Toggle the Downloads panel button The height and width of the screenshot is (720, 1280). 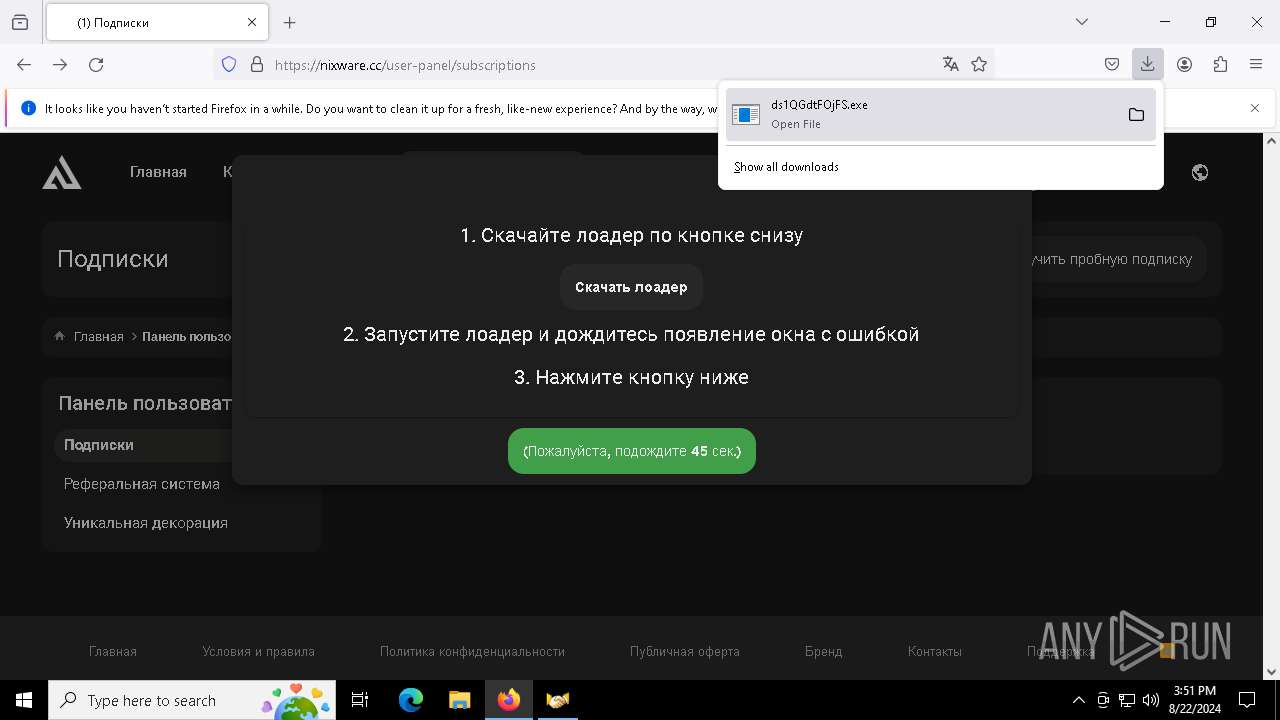[x=1147, y=65]
